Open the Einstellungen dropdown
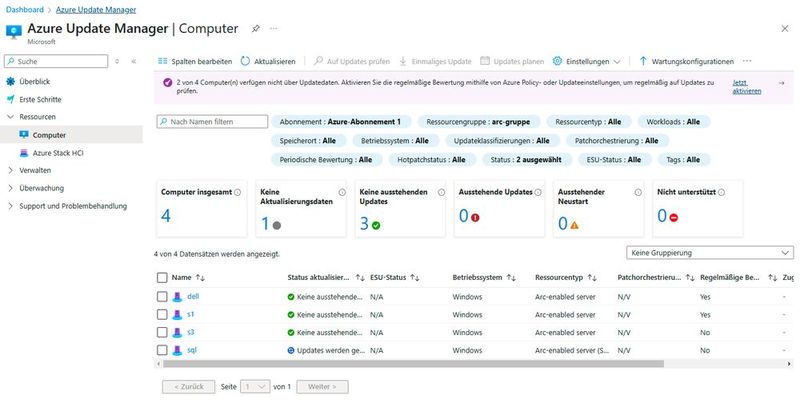 587,61
